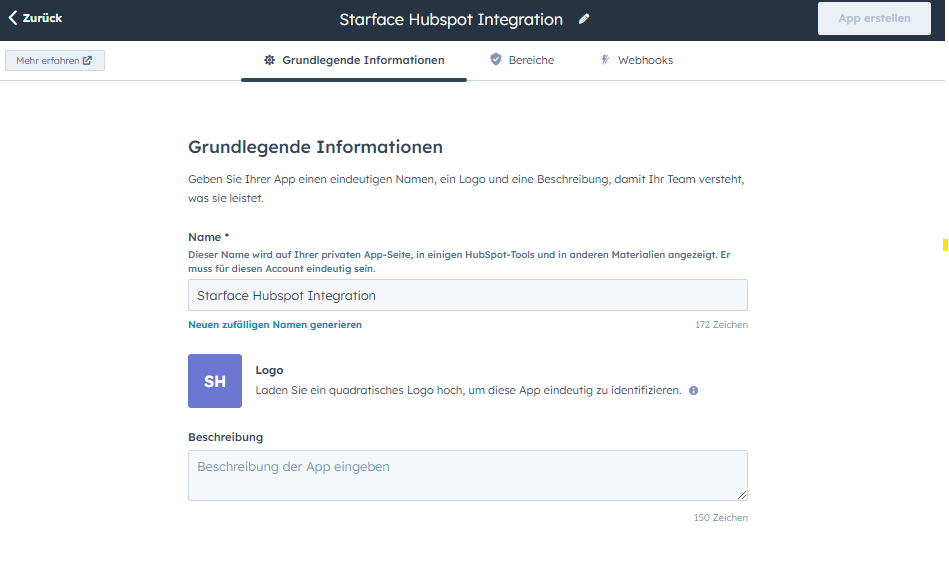This screenshot has height=572, width=949.
Task: Click the external link icon in Mehr erfahren
Action: click(x=87, y=61)
